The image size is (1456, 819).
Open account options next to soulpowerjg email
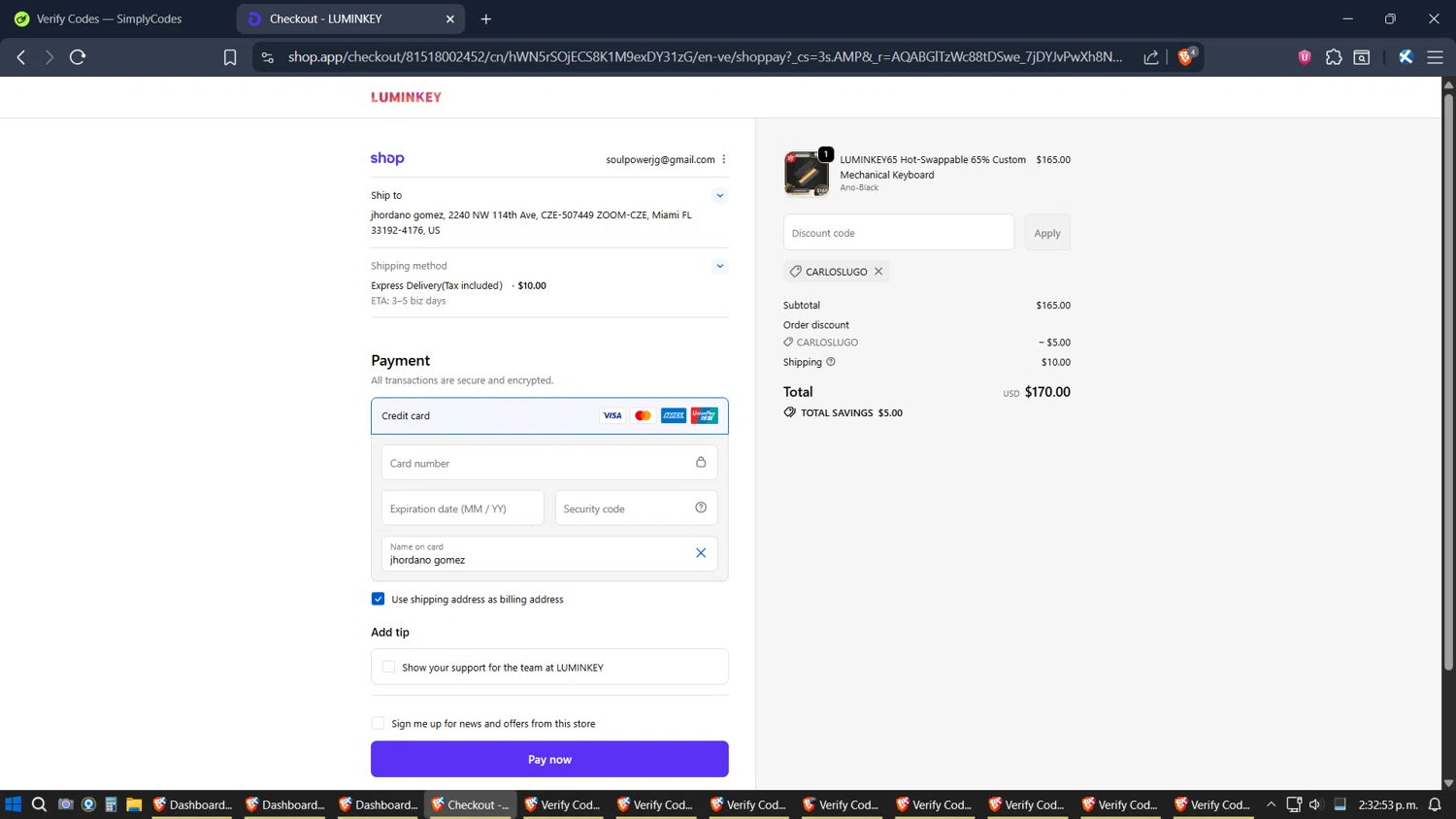(x=724, y=159)
